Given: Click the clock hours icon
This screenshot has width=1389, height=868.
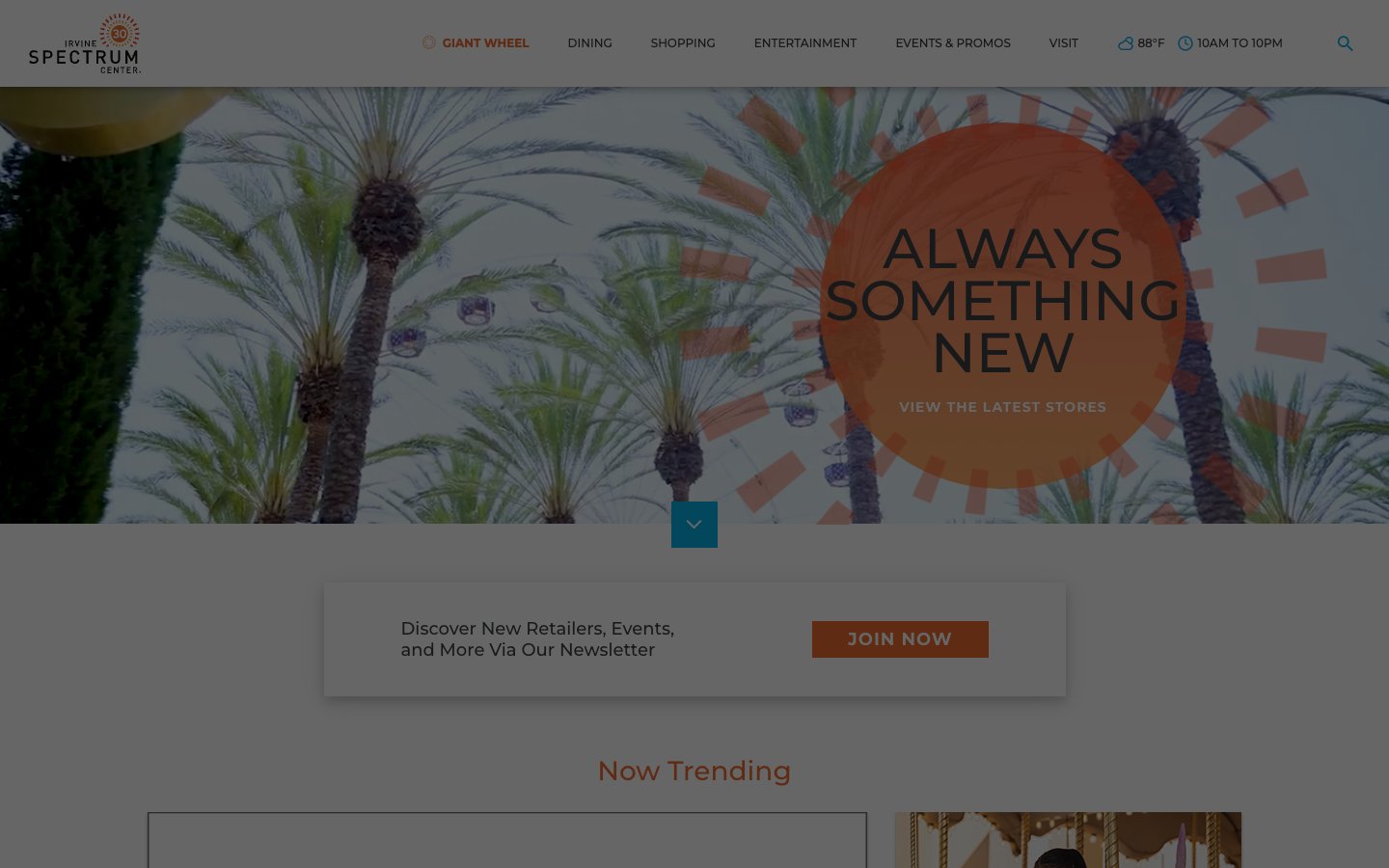Looking at the screenshot, I should 1185,43.
